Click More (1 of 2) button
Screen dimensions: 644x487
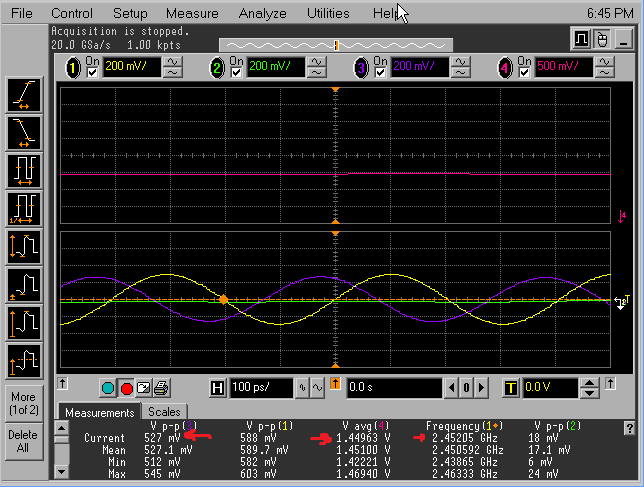[24, 404]
